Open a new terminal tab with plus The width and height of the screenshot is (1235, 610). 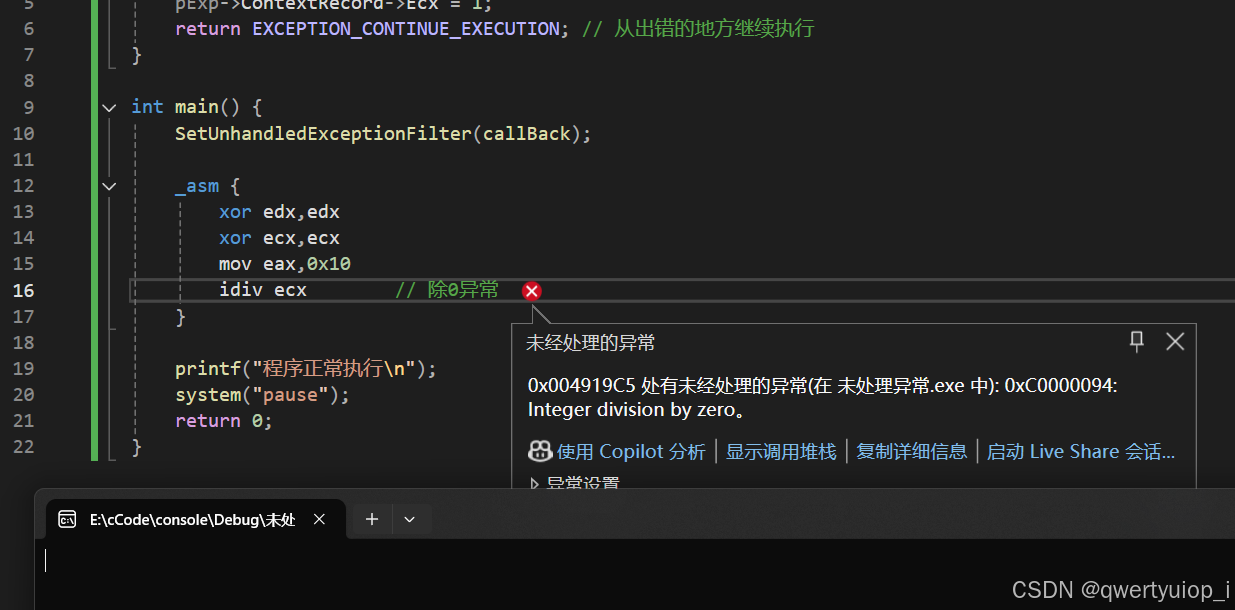372,519
